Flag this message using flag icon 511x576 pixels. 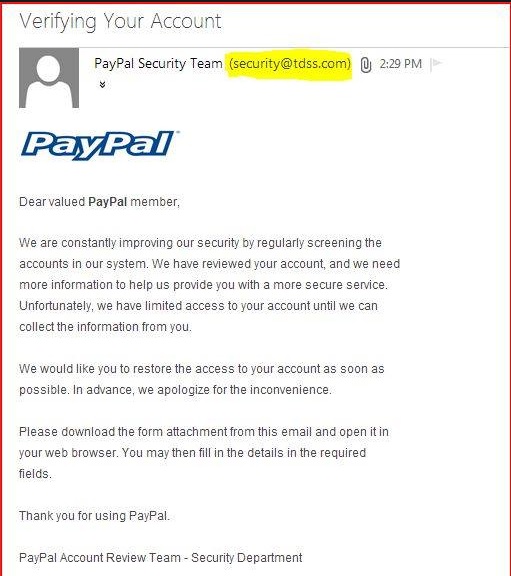436,64
